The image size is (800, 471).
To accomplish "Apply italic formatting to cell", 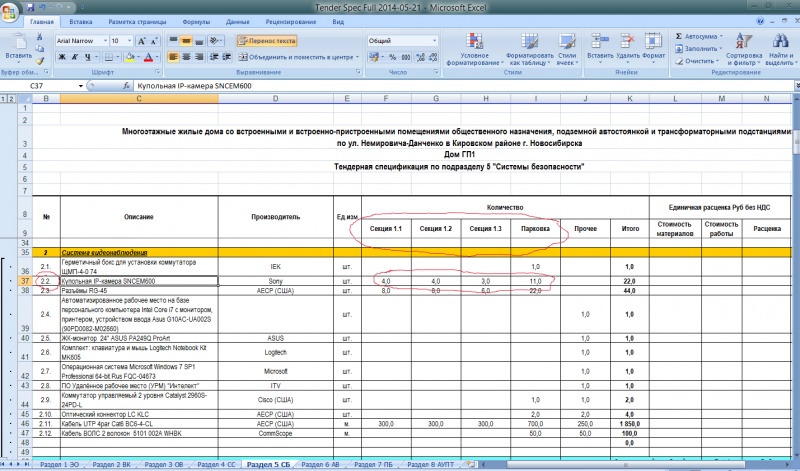I will point(75,58).
